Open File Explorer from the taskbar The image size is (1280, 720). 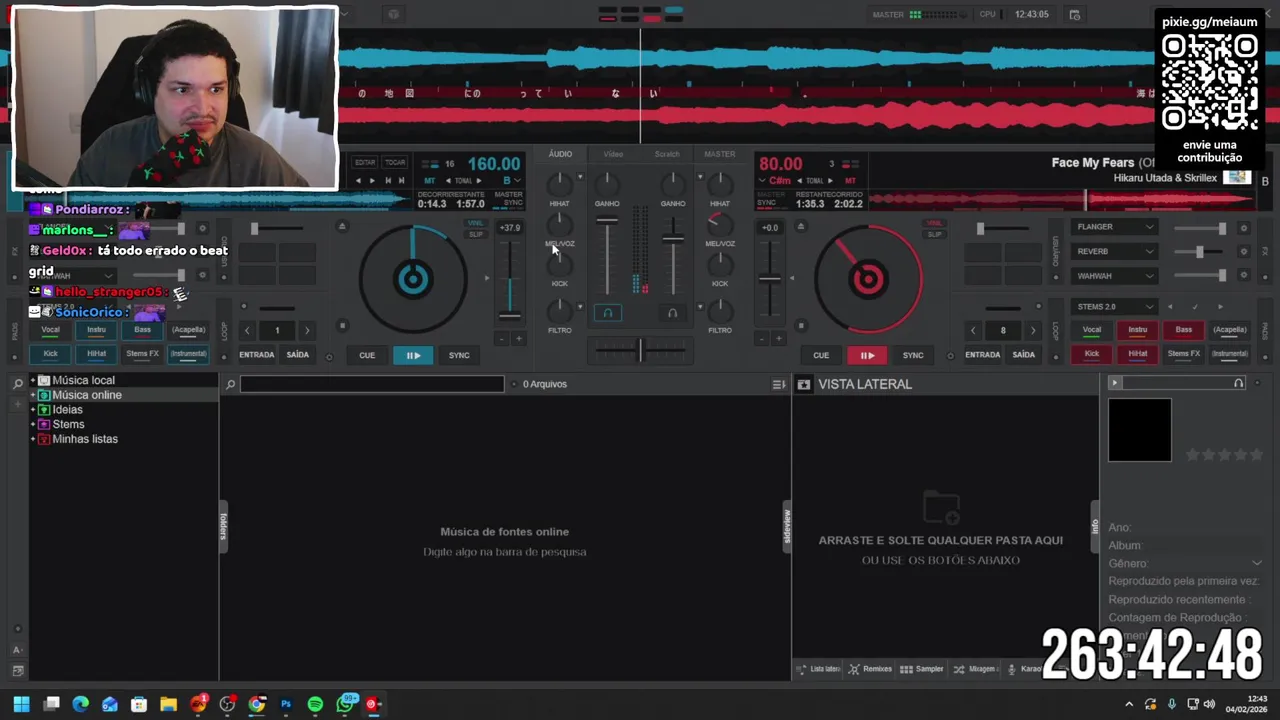[x=168, y=704]
